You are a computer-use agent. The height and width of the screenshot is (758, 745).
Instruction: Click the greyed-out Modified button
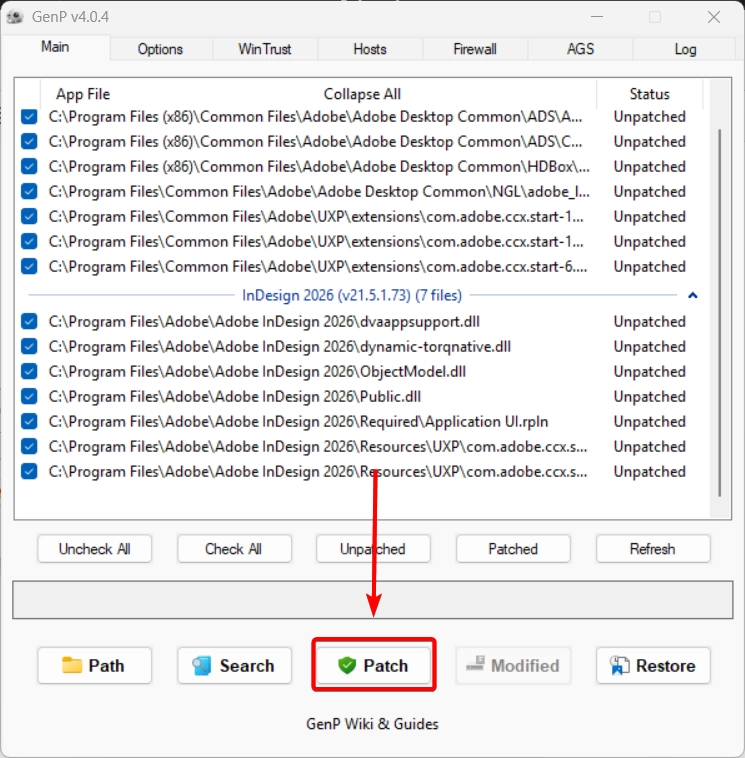pos(513,666)
